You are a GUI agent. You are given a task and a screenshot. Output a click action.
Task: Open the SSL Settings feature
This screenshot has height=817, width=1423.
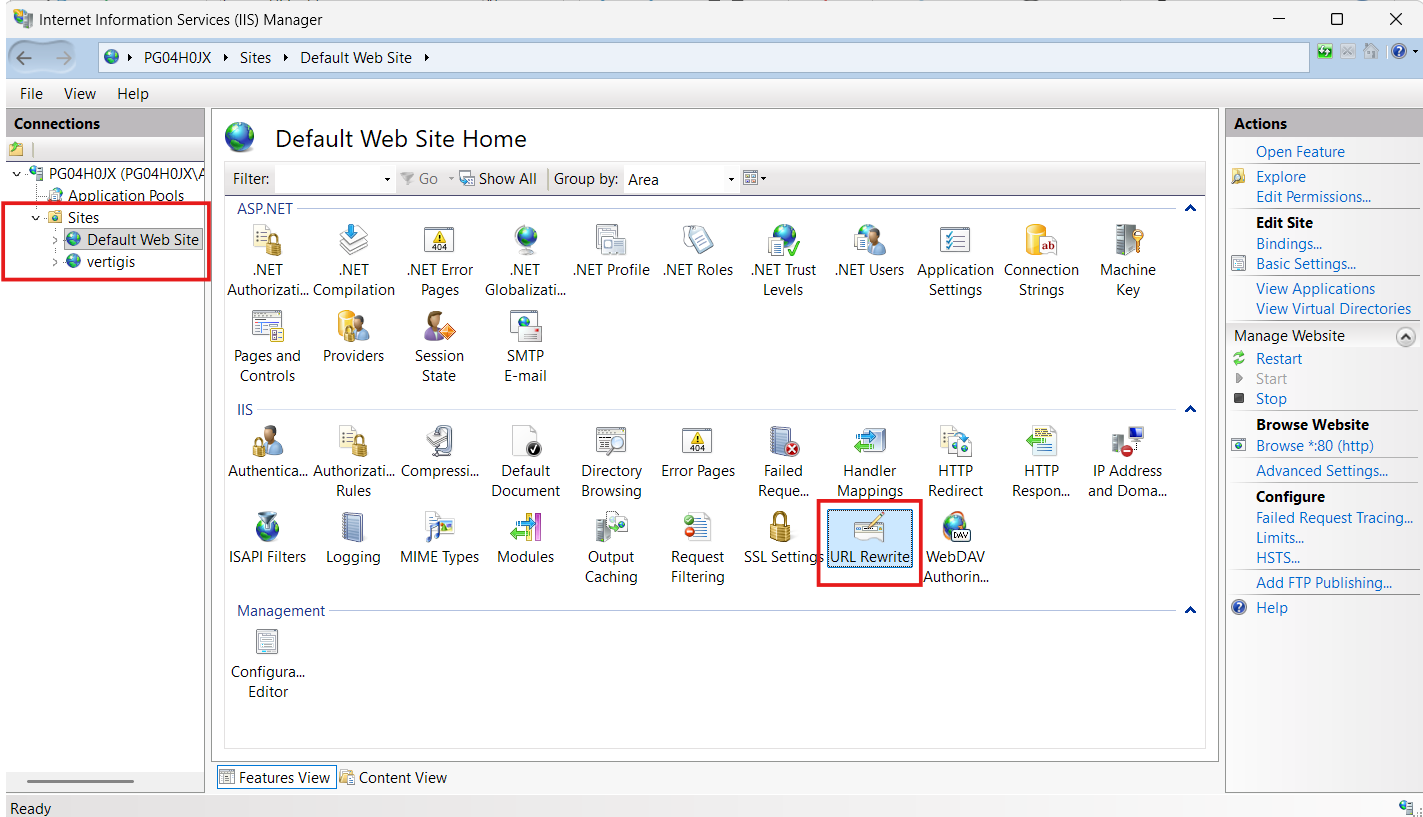(x=783, y=539)
